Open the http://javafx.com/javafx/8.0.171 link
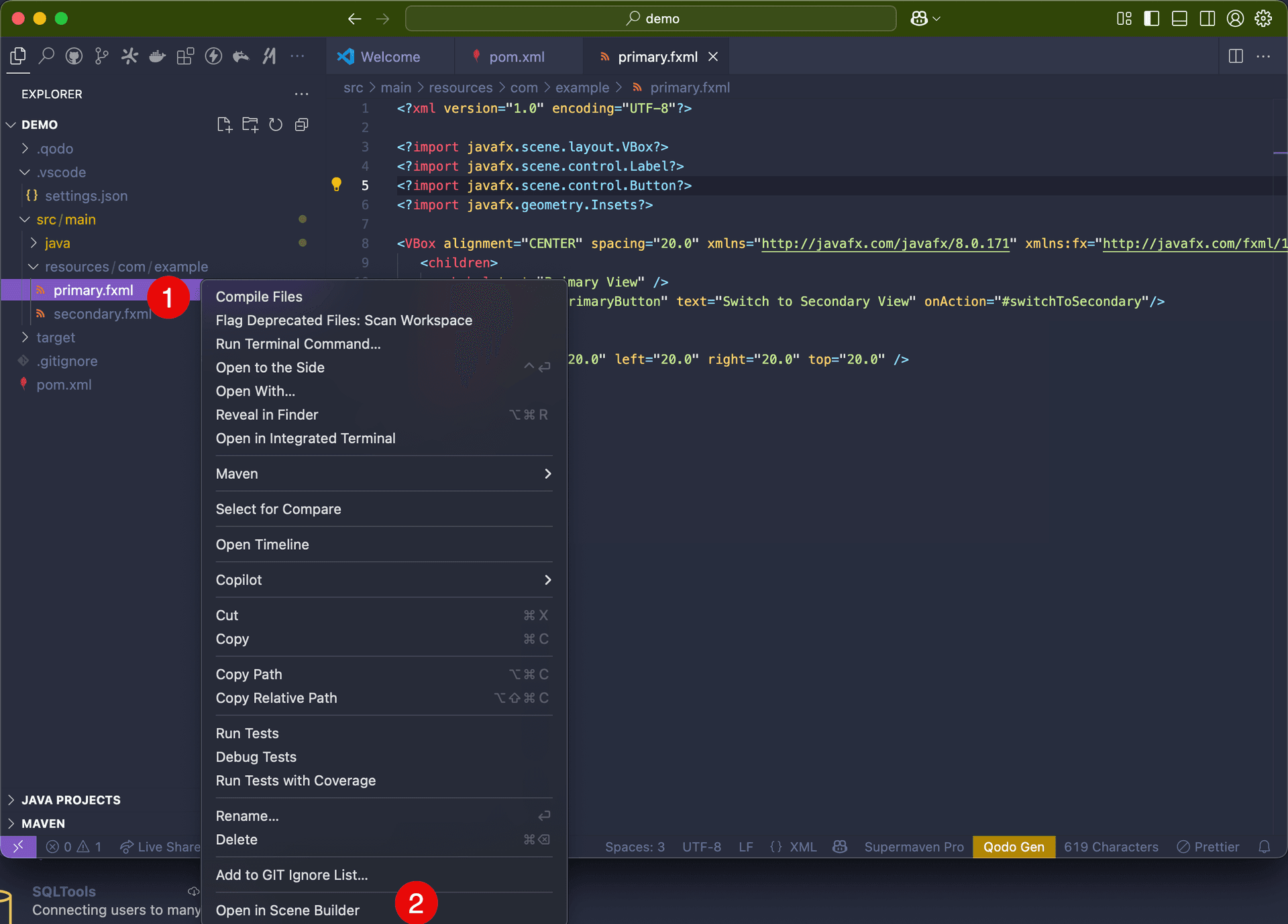The width and height of the screenshot is (1288, 924). (x=885, y=243)
